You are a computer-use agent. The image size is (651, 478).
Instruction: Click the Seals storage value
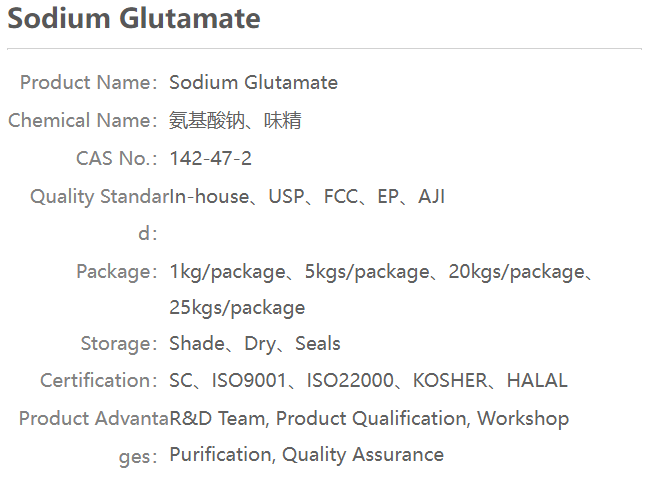coord(318,344)
